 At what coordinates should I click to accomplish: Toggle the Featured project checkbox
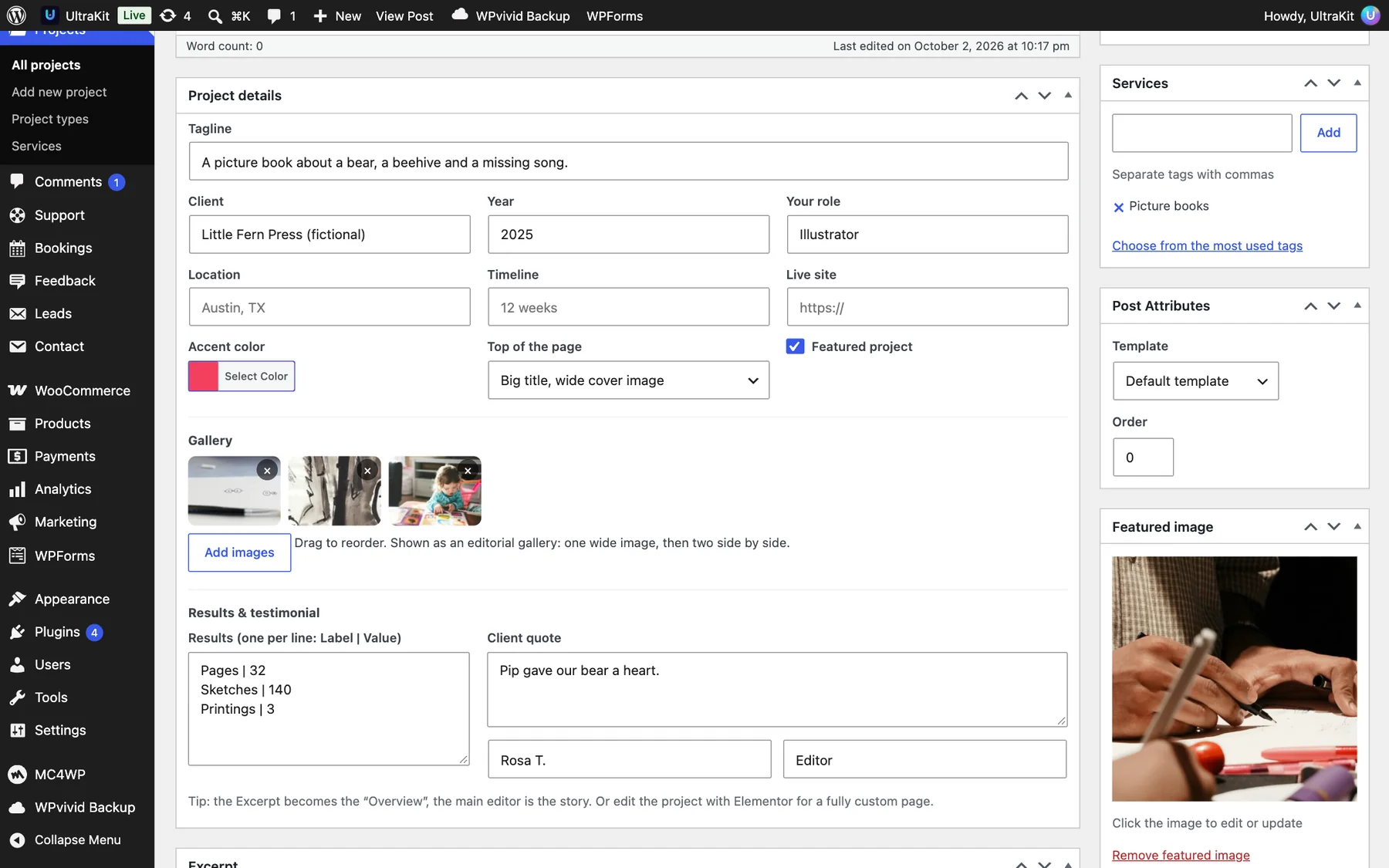coord(795,346)
